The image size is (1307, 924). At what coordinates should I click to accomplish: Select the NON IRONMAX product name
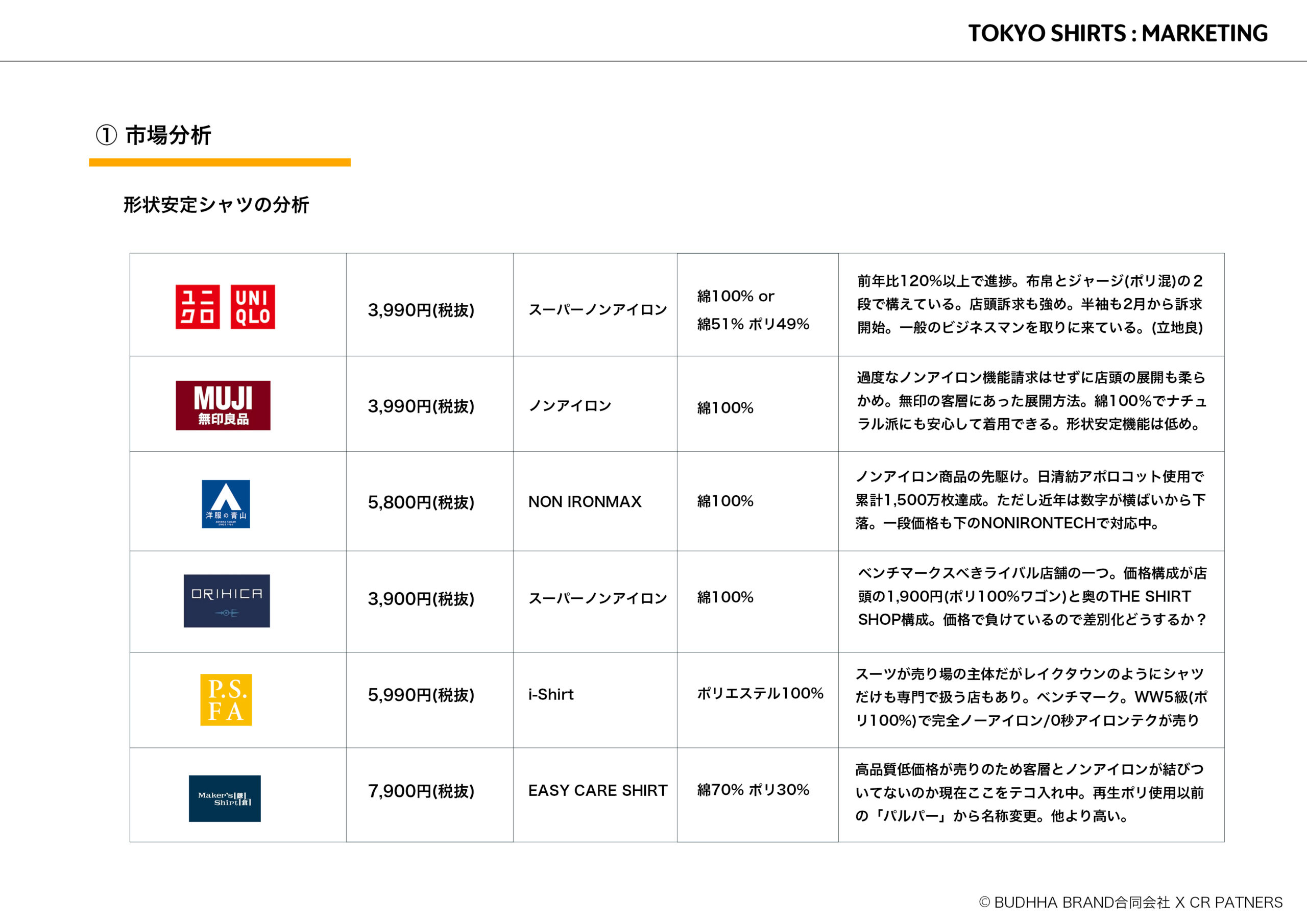click(585, 502)
